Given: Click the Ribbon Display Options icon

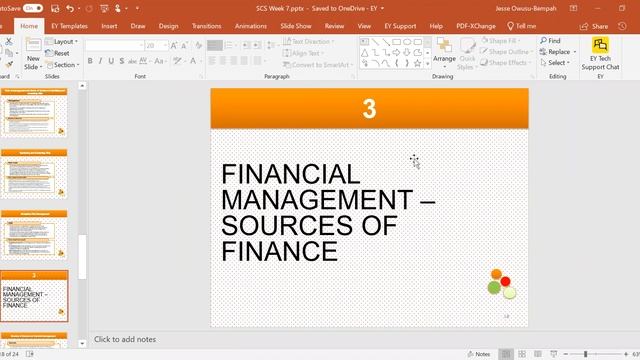Looking at the screenshot, I should point(573,8).
